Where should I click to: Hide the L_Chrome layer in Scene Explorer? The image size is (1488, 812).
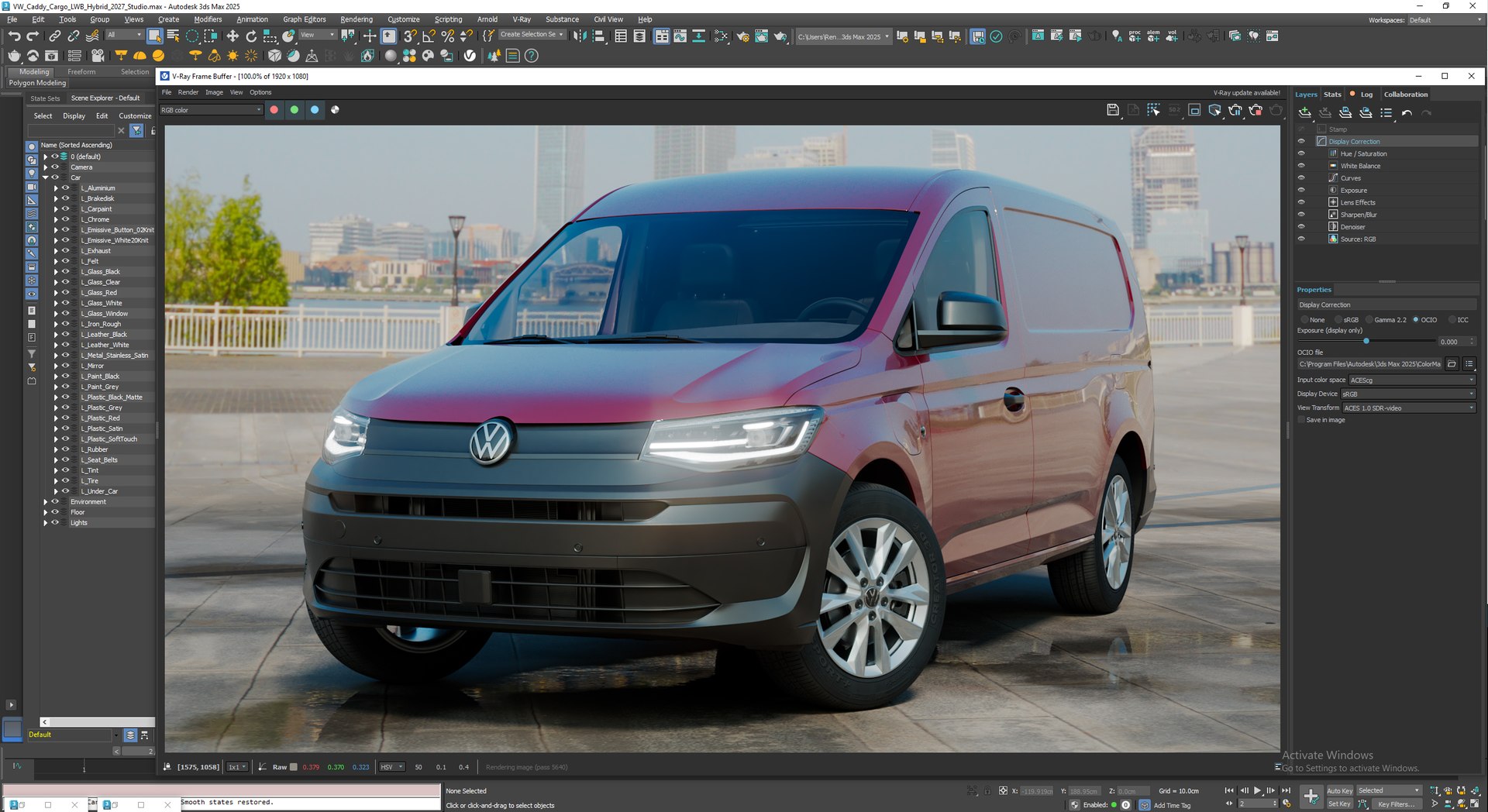click(66, 219)
